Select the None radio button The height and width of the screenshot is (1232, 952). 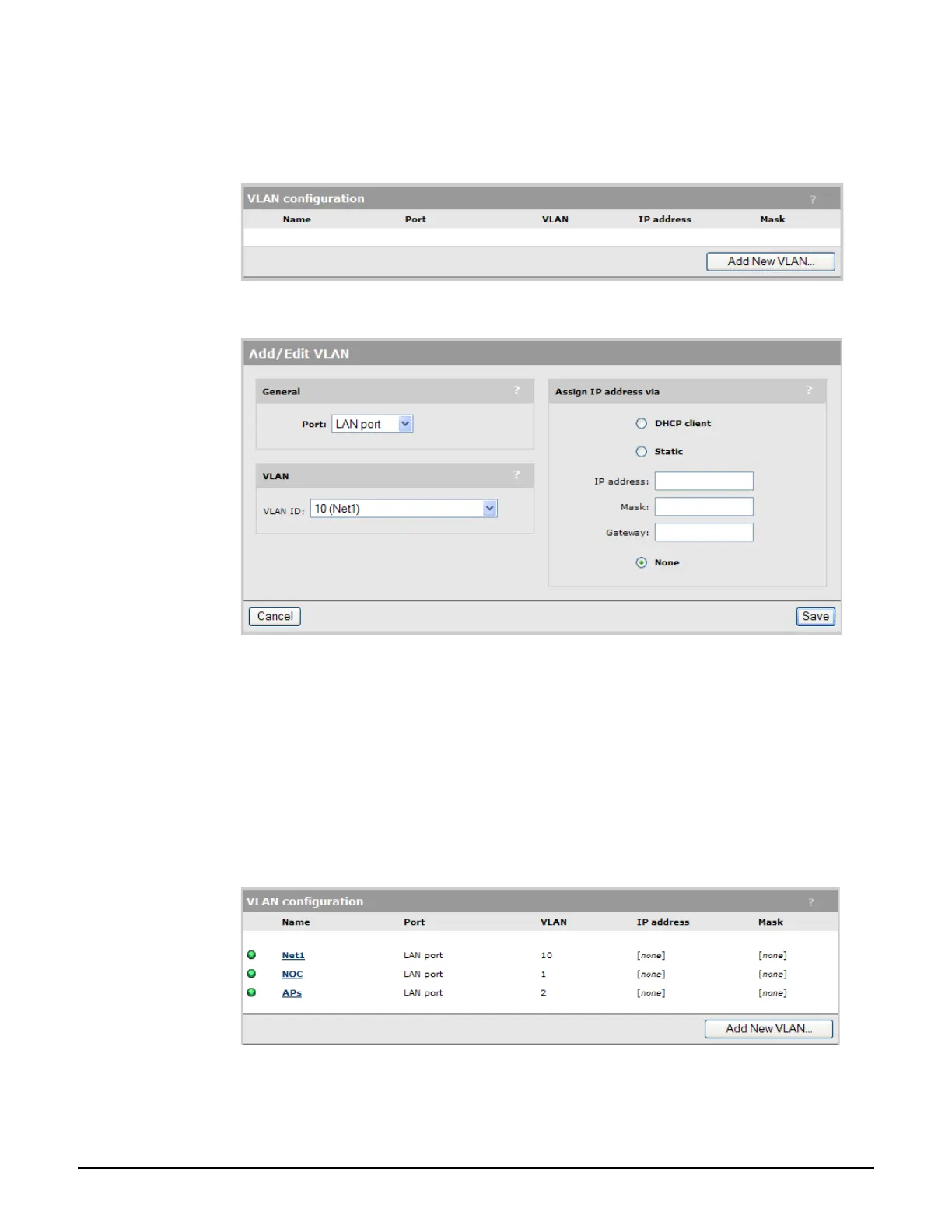[x=642, y=562]
